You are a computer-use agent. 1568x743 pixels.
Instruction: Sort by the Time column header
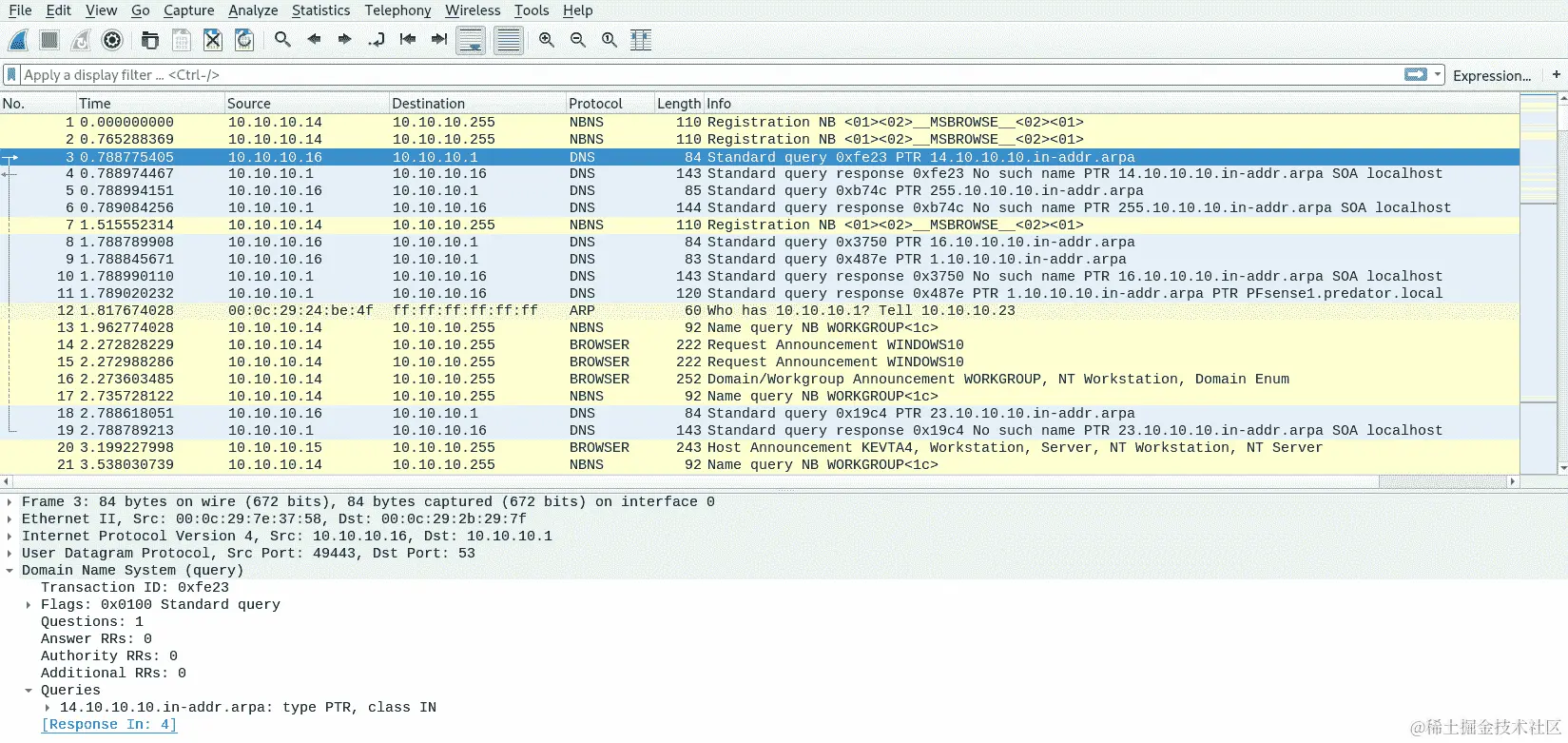[x=149, y=103]
